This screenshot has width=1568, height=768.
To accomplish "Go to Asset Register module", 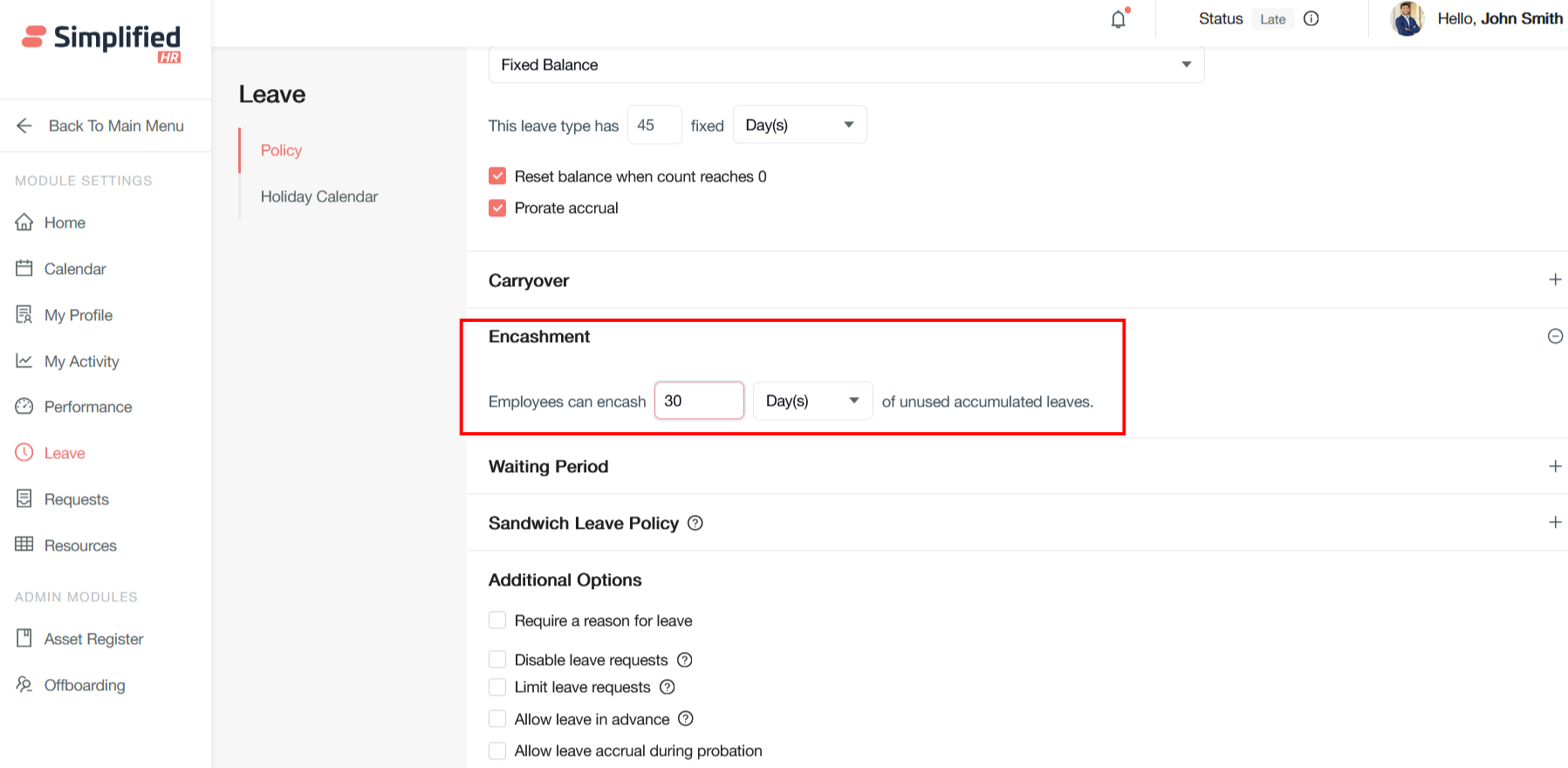I will point(93,639).
